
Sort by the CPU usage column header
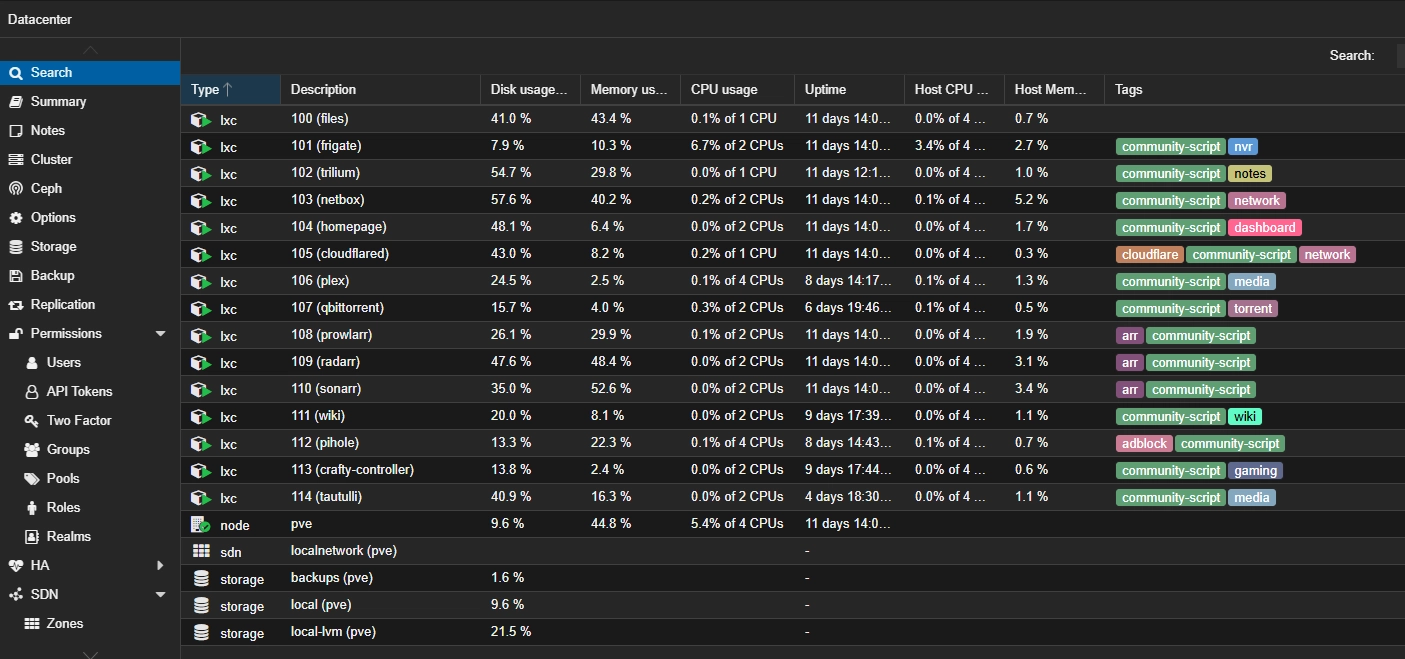pyautogui.click(x=724, y=89)
